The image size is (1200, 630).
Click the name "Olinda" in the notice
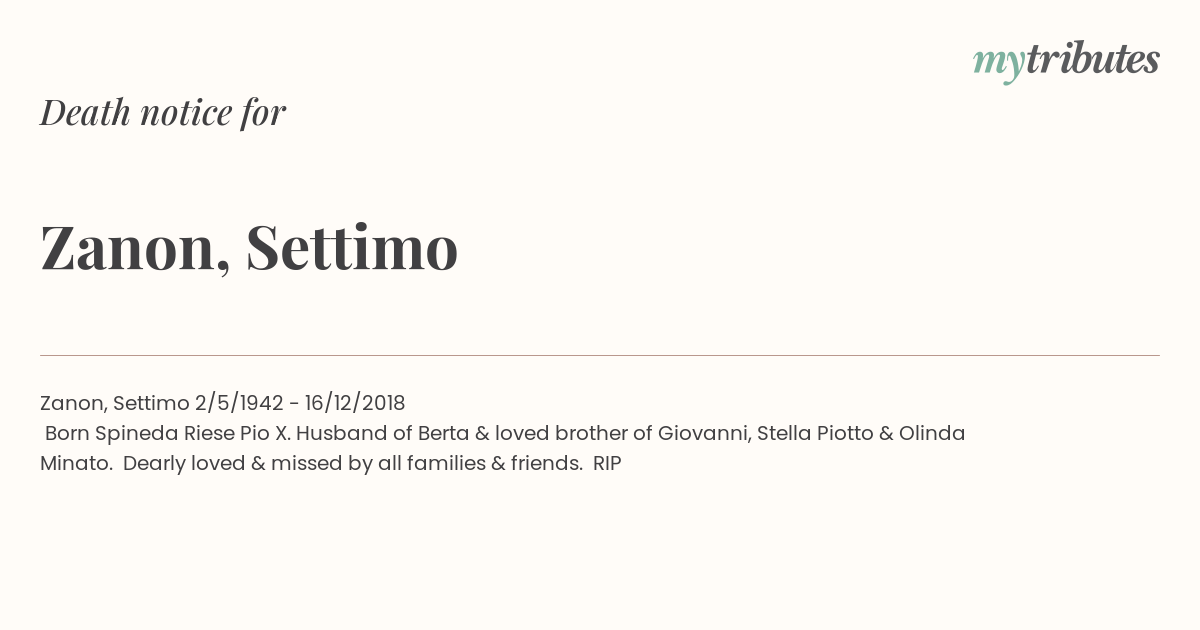tap(932, 433)
